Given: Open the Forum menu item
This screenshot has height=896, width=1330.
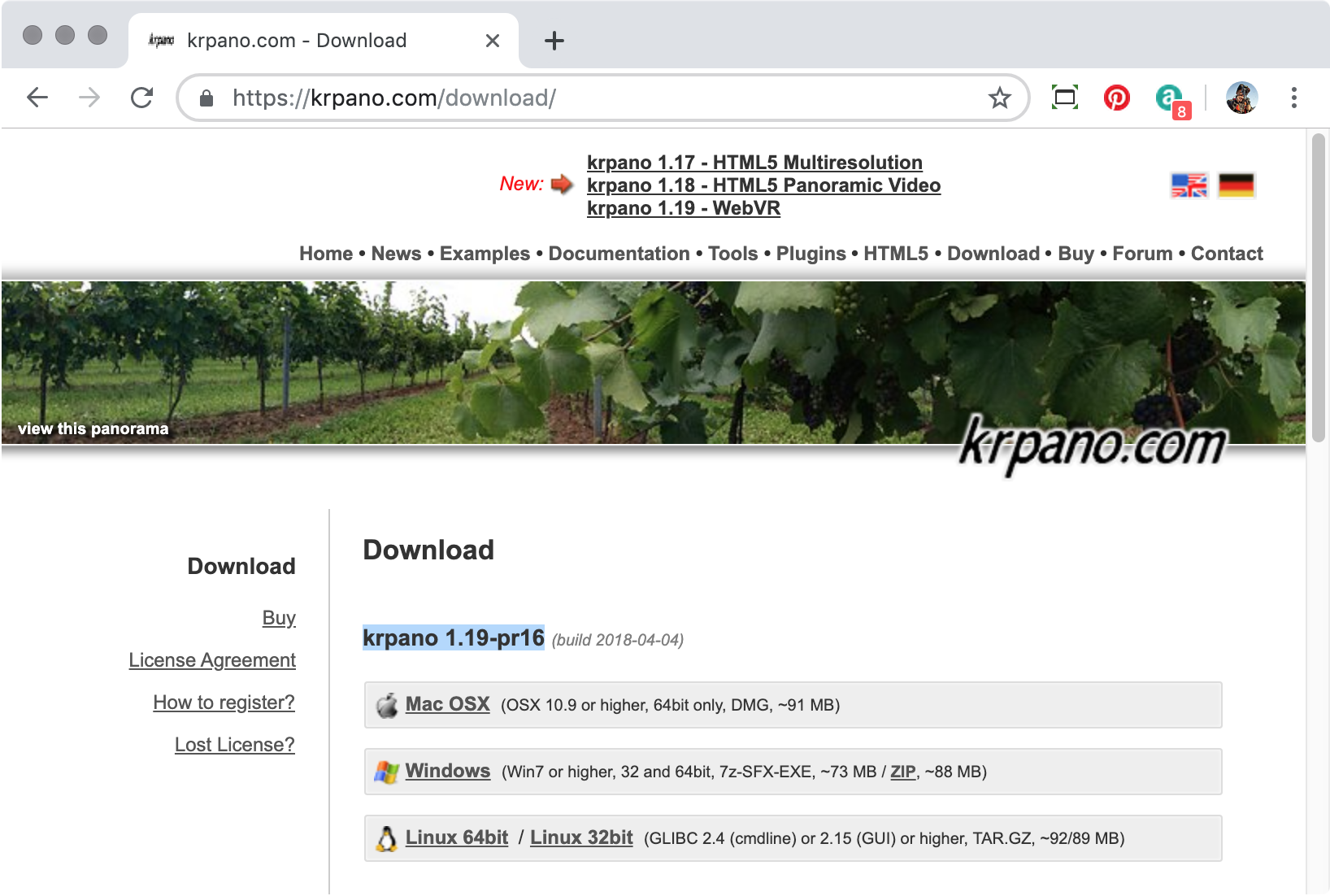Looking at the screenshot, I should 1142,254.
